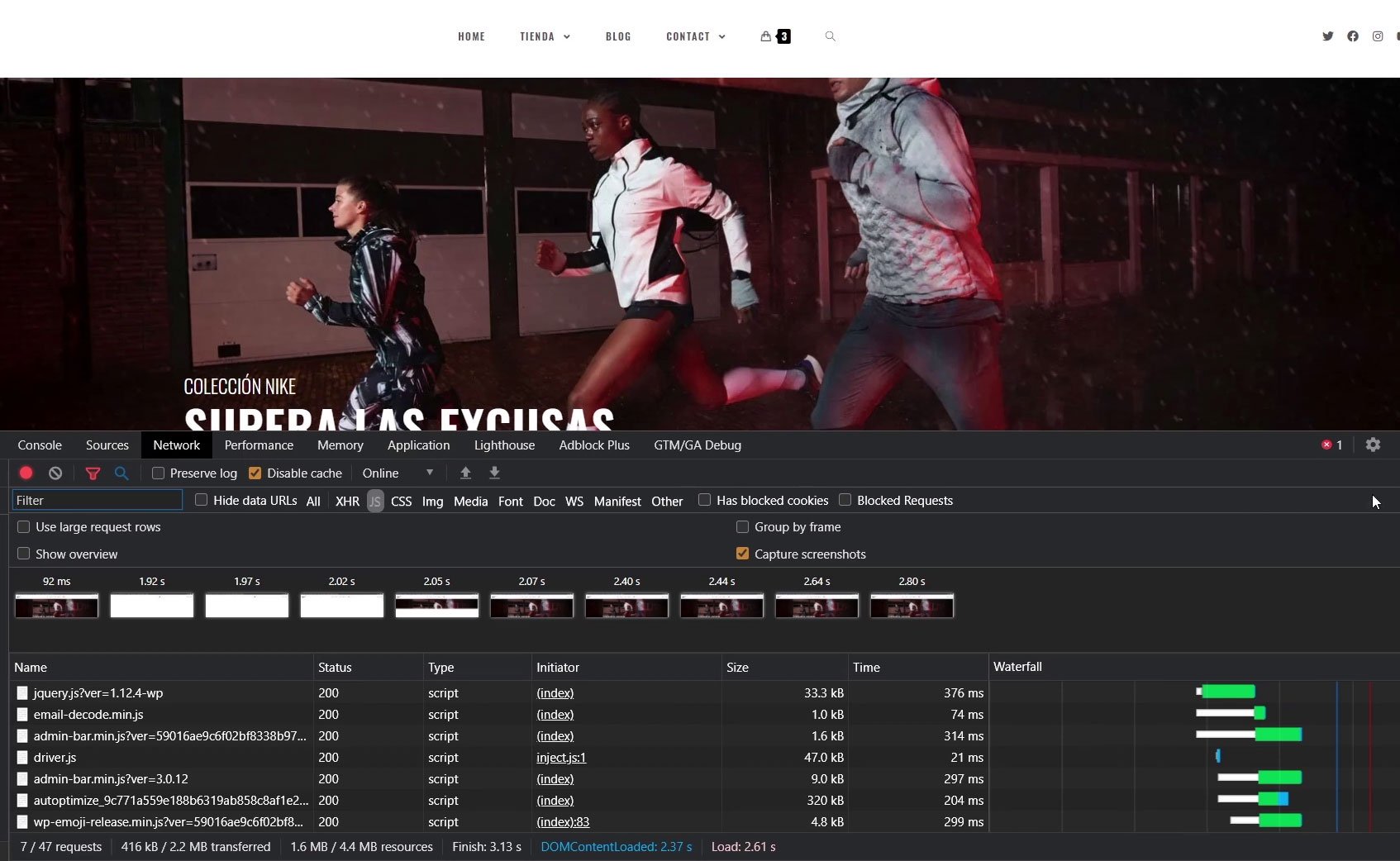This screenshot has width=1400, height=861.
Task: Switch to the Console tab
Action: point(40,445)
